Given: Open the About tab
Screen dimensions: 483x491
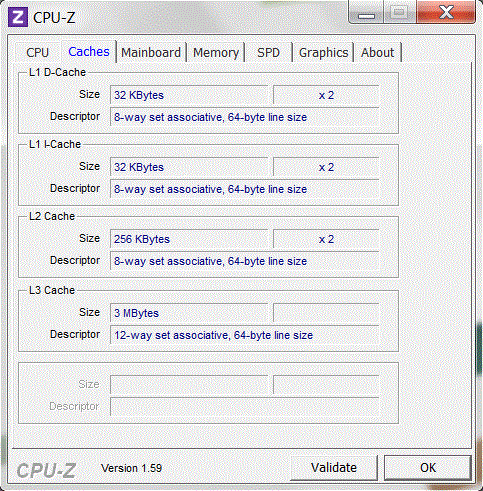Looking at the screenshot, I should (x=377, y=53).
